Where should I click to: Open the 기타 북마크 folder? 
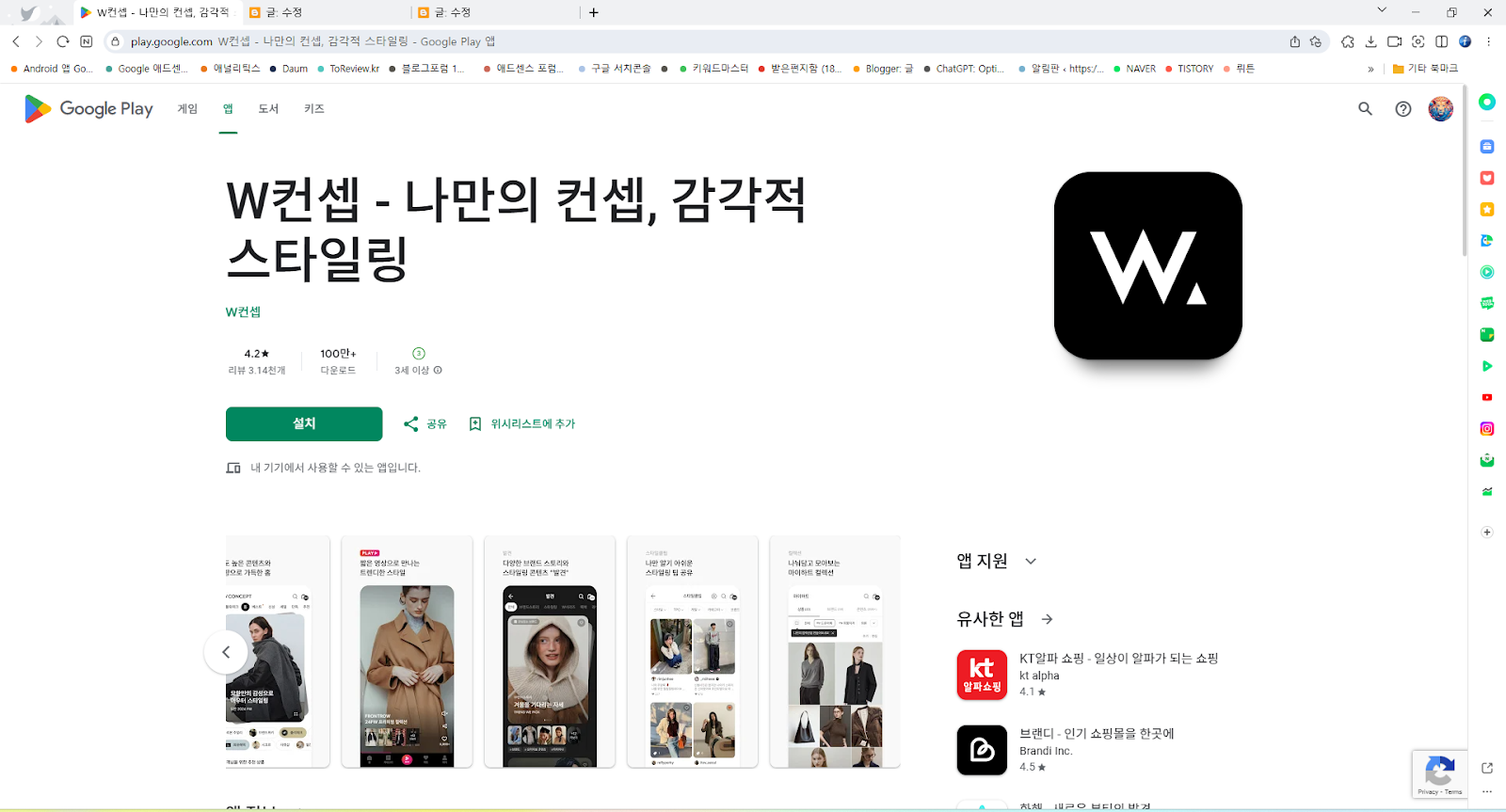[1425, 69]
